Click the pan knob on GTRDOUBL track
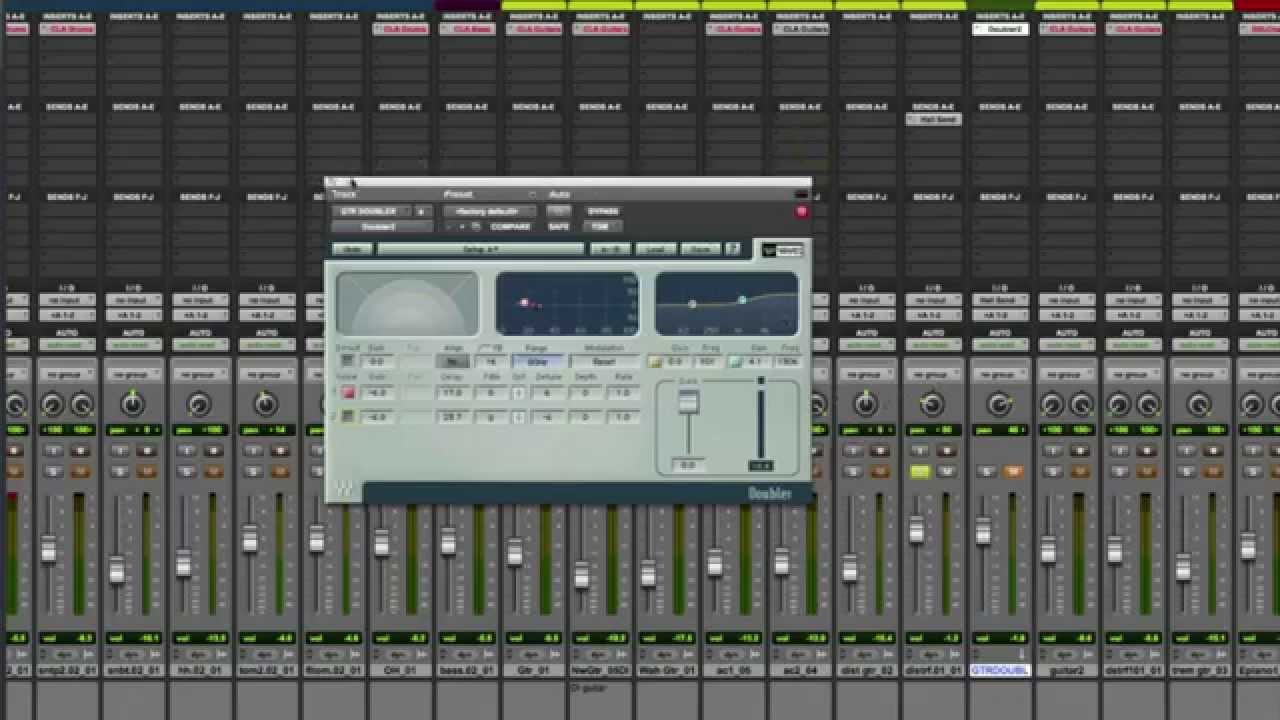This screenshot has height=720, width=1280. coord(999,404)
